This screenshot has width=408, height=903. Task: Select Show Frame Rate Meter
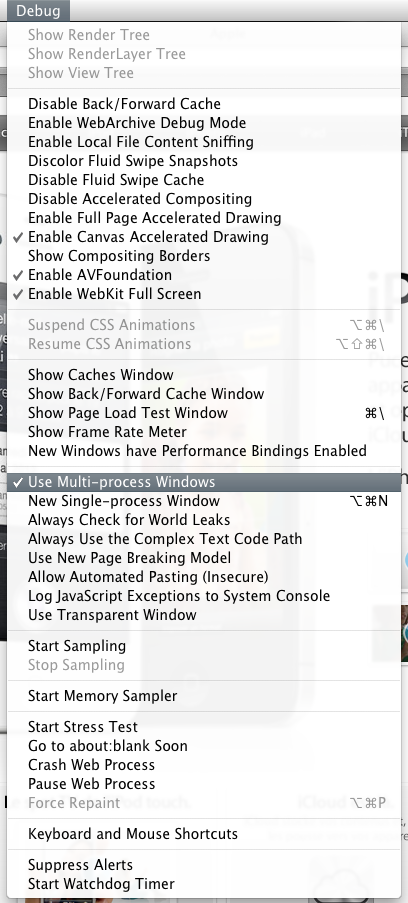[x=204, y=432]
